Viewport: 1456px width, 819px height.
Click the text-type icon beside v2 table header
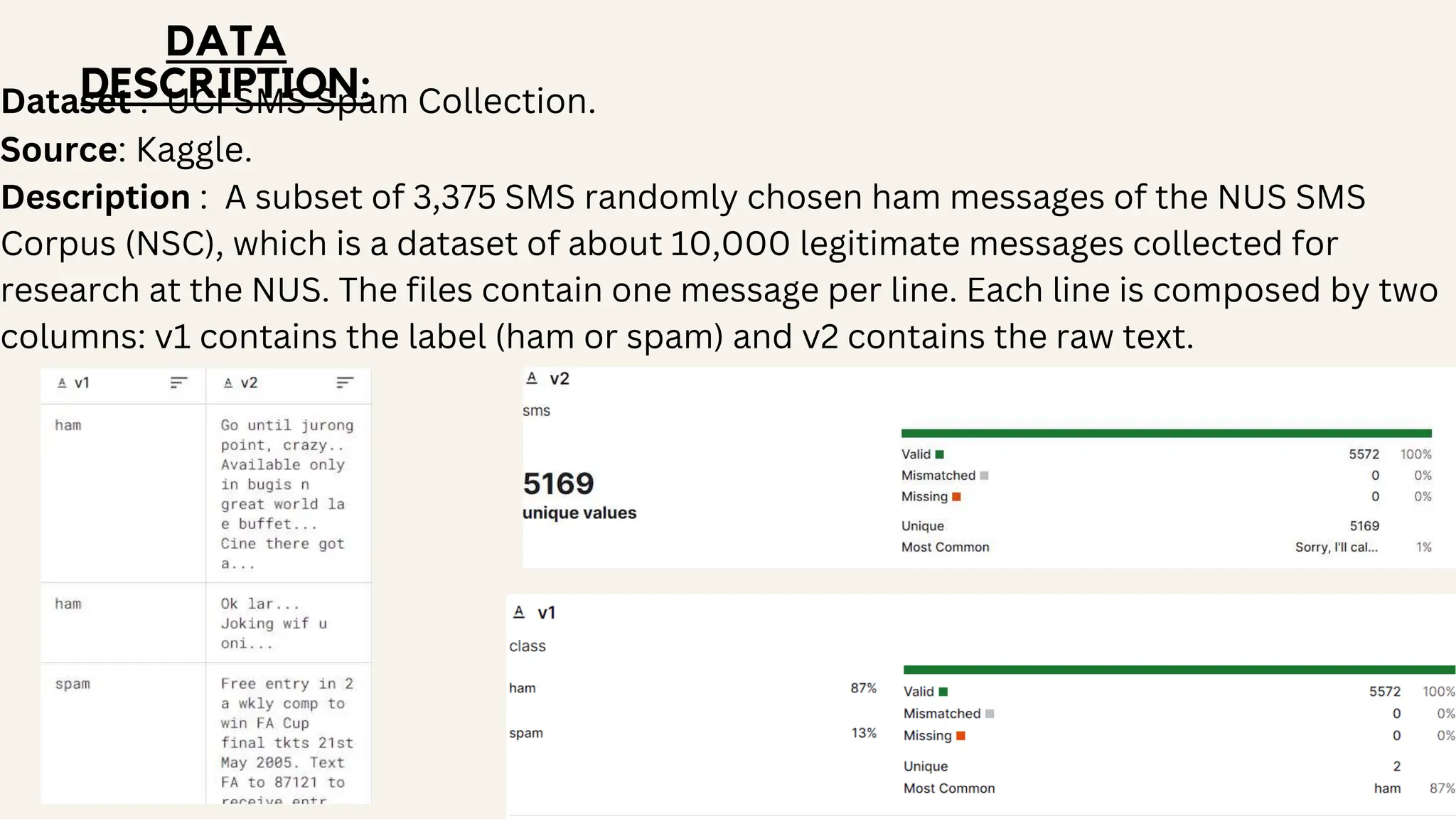(228, 383)
